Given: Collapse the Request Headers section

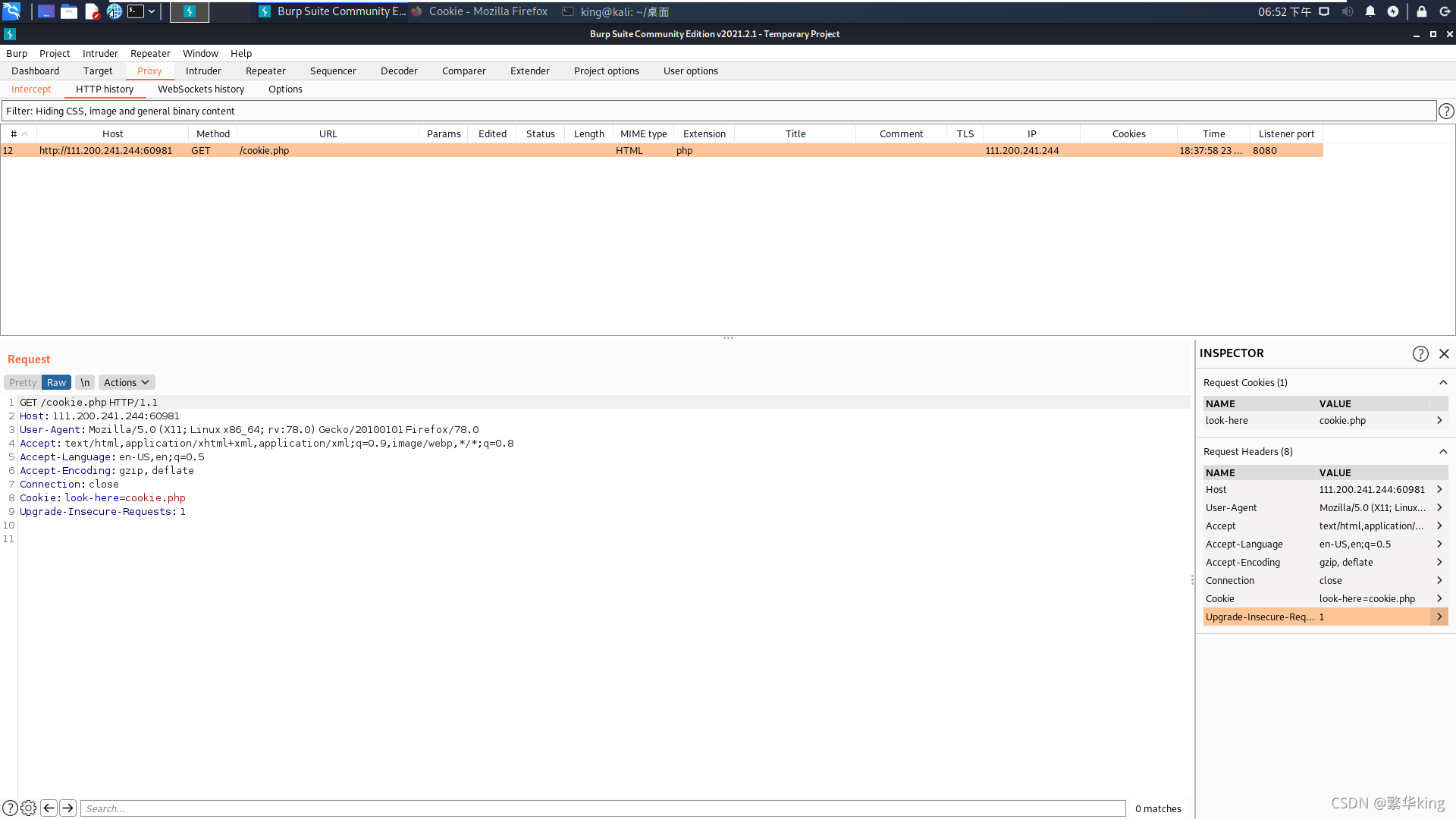Looking at the screenshot, I should pos(1443,452).
